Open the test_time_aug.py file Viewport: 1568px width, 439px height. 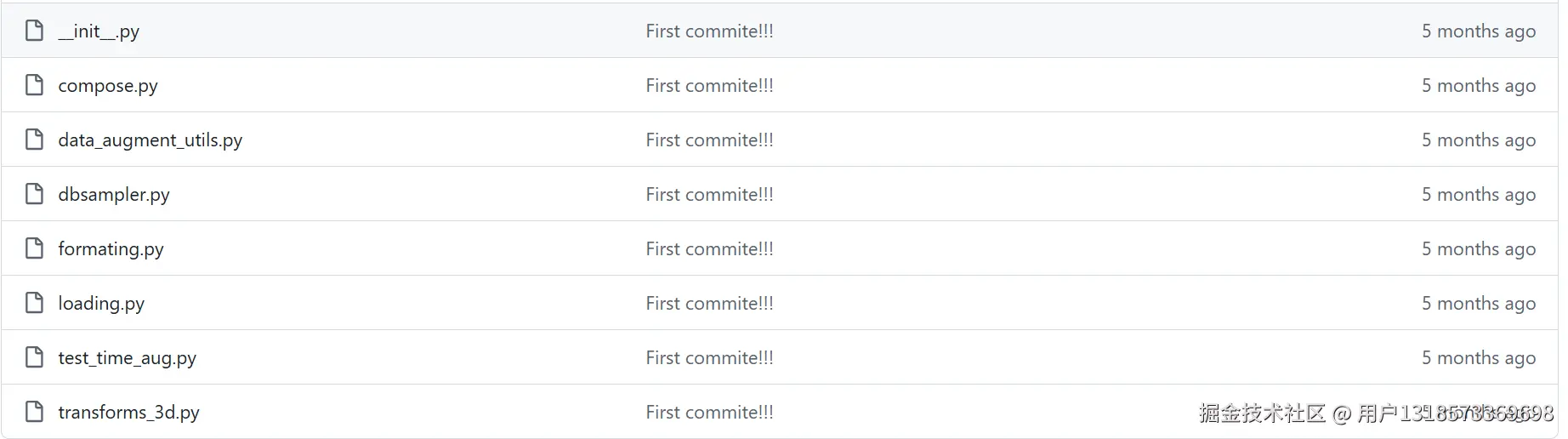coord(127,358)
